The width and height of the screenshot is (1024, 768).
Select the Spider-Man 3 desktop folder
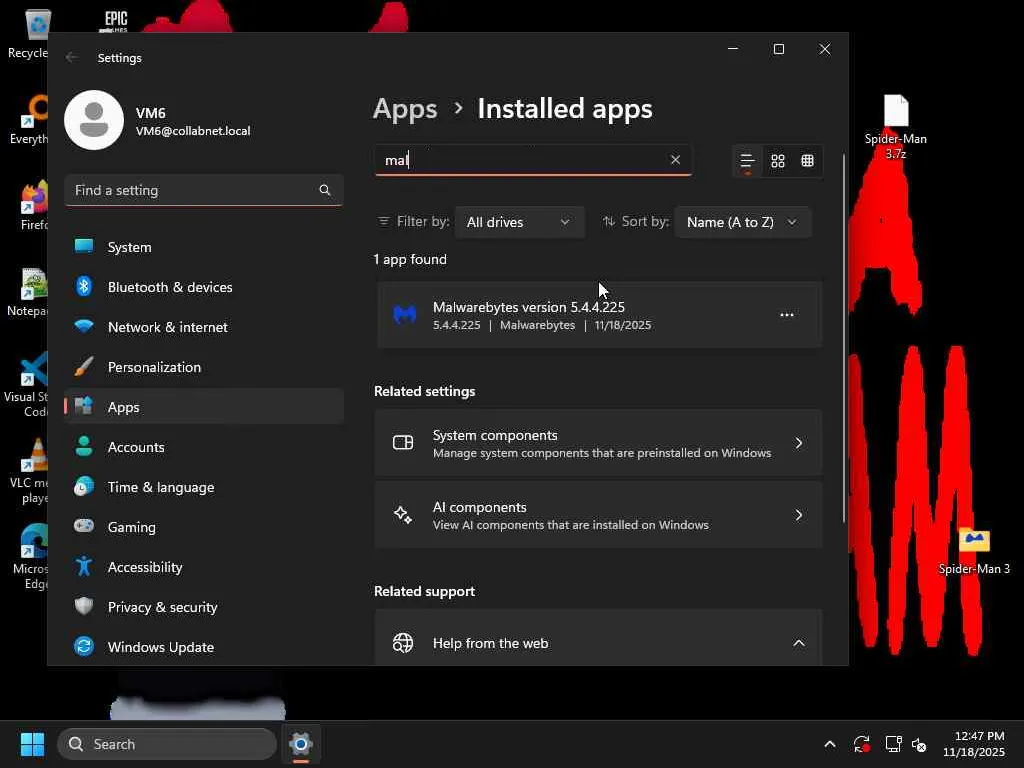[x=974, y=551]
